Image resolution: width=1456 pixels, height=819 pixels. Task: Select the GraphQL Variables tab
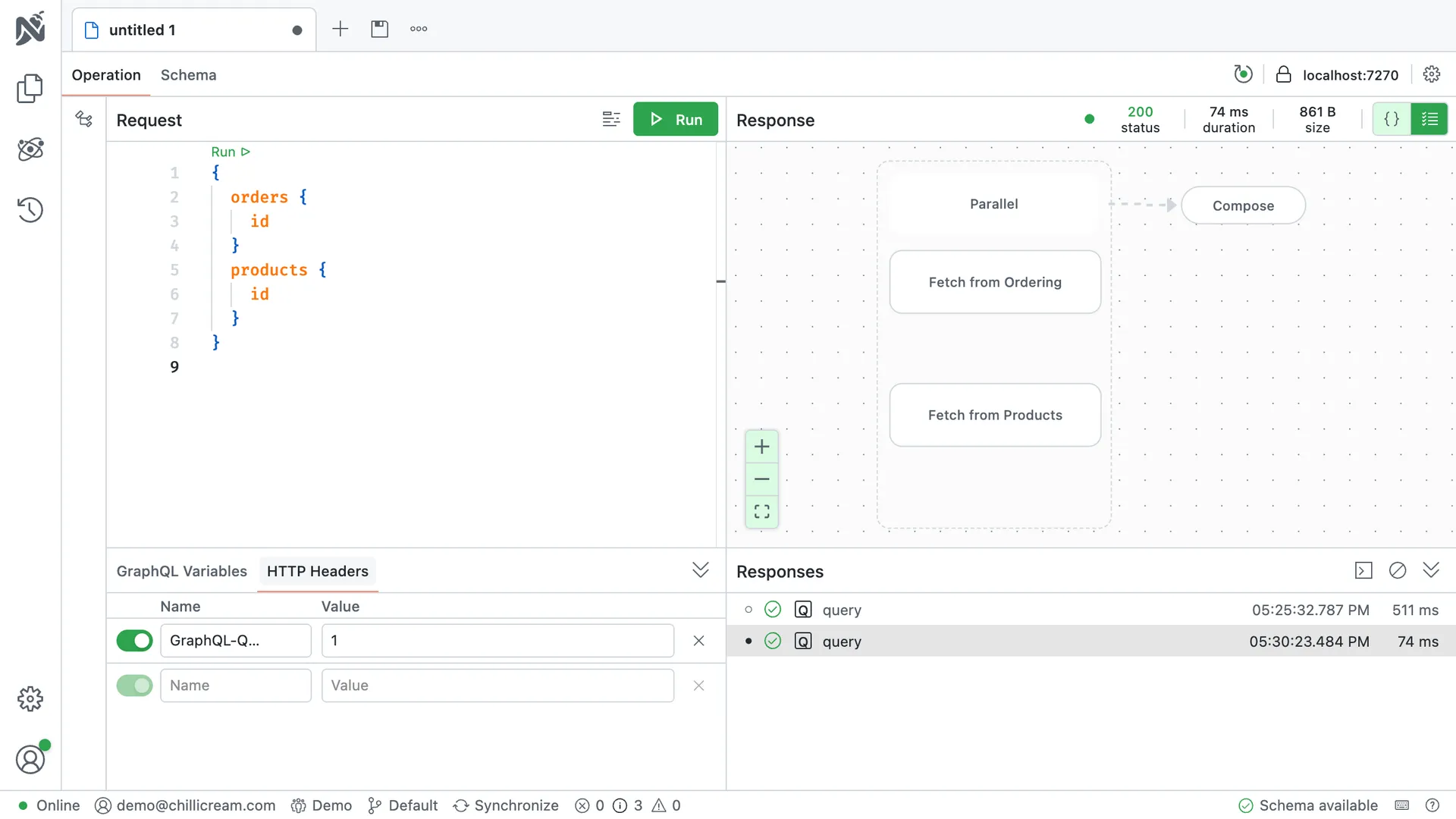pos(181,571)
